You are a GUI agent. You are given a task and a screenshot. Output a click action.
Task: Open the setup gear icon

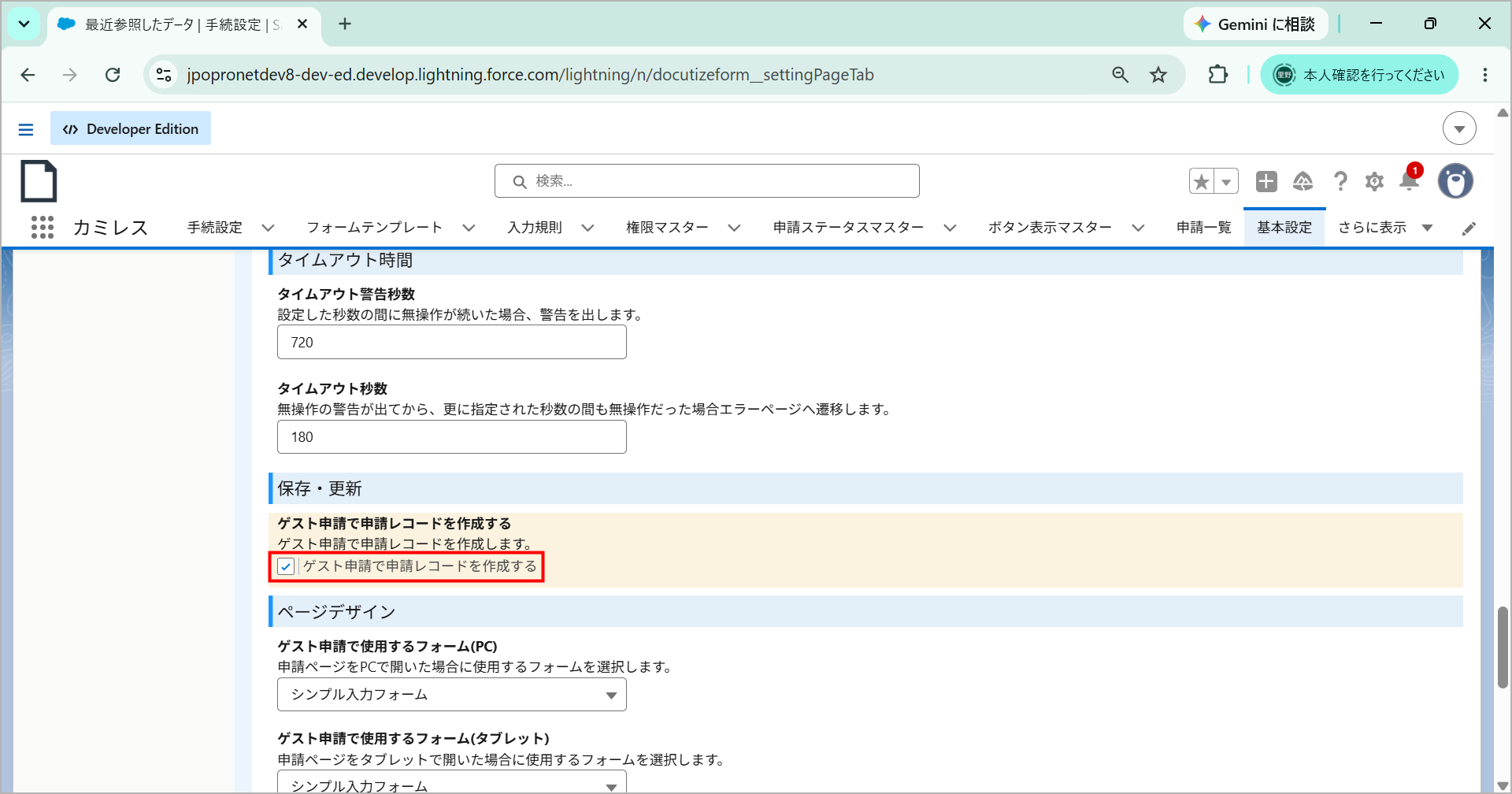pyautogui.click(x=1375, y=181)
